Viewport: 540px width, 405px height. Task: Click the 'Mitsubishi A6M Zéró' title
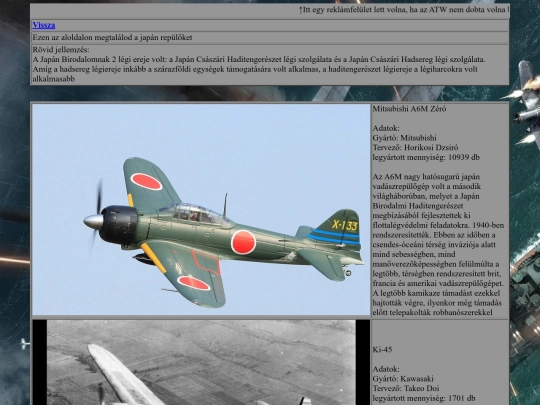click(x=409, y=109)
